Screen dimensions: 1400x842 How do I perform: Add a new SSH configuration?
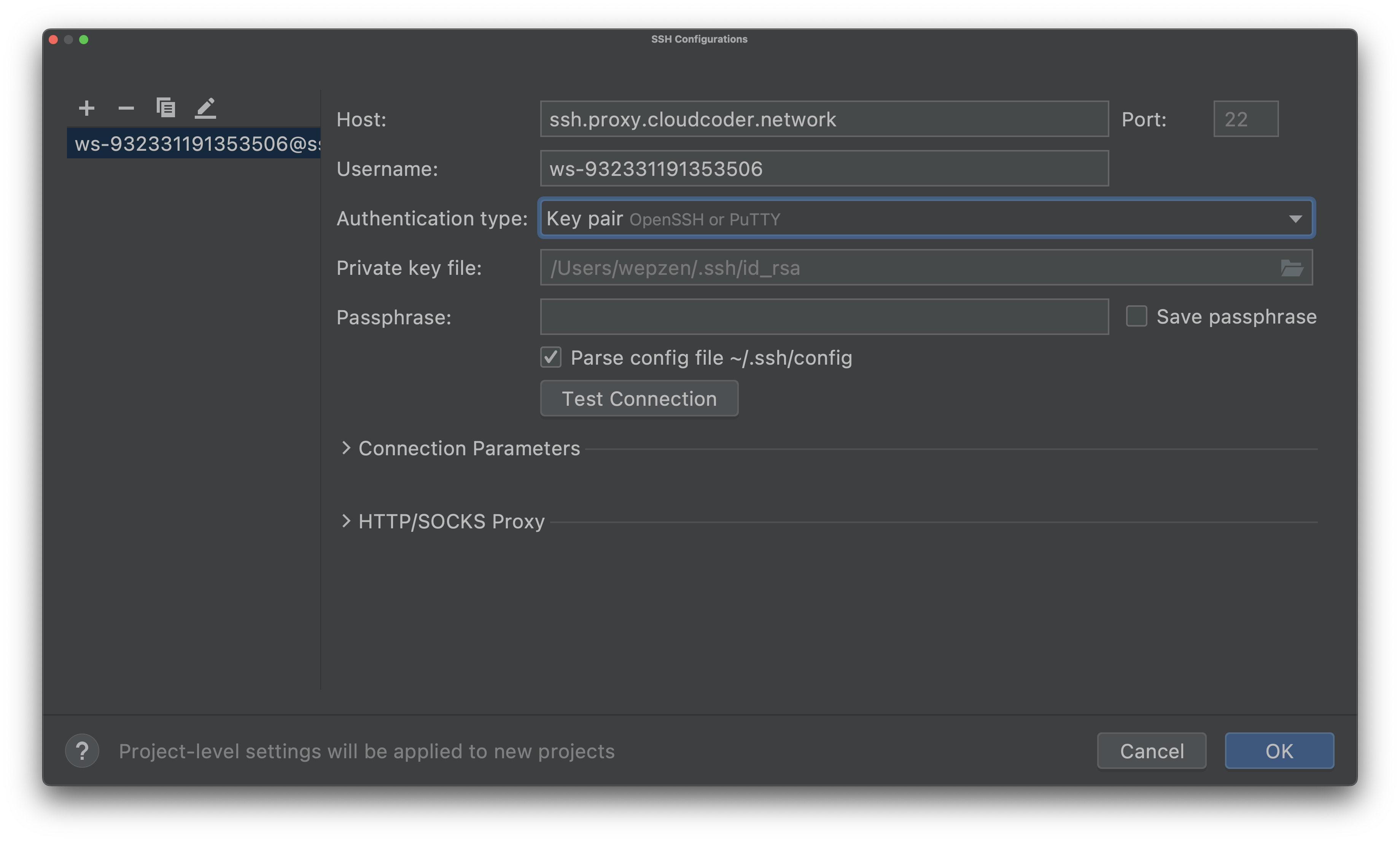point(86,108)
